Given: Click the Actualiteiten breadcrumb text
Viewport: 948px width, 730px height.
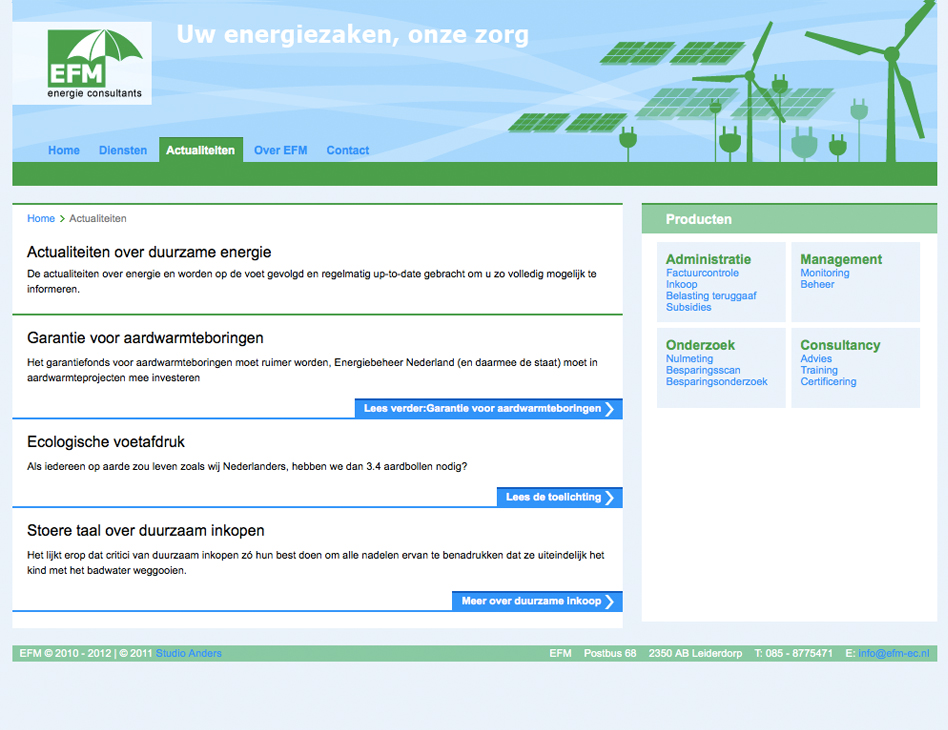Looking at the screenshot, I should 98,218.
